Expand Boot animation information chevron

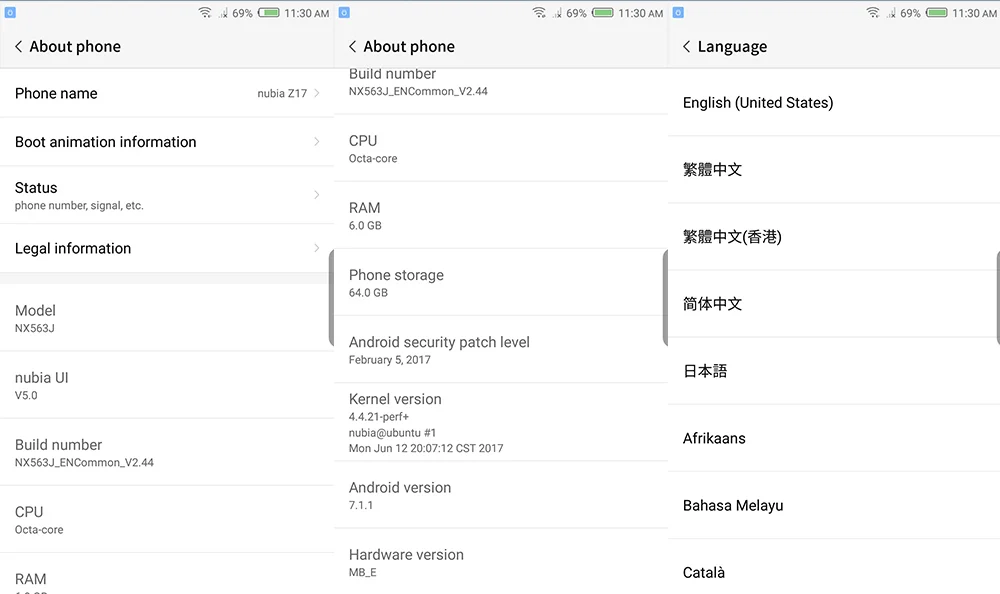coord(317,142)
